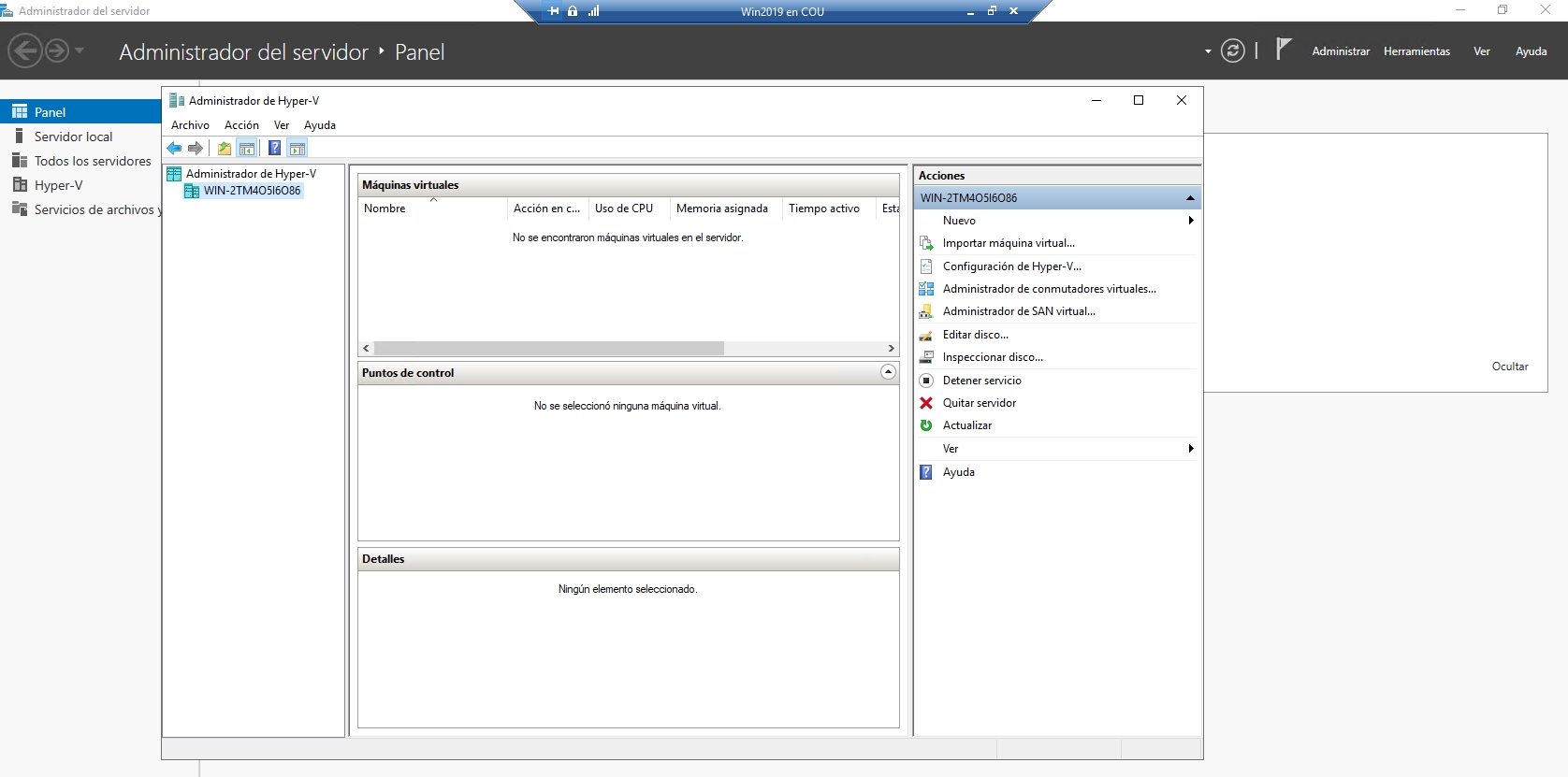Click the Hyper-V toolbar help question mark icon
Viewport: 1568px width, 777px height.
pyautogui.click(x=274, y=148)
